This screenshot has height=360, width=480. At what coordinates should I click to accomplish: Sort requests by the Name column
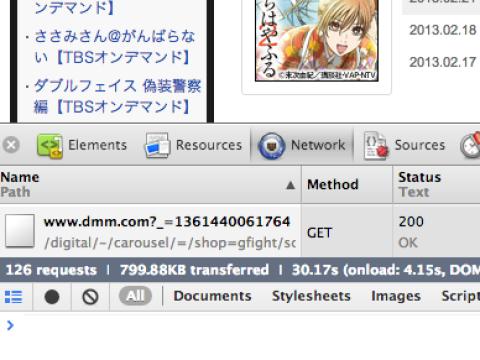150,185
